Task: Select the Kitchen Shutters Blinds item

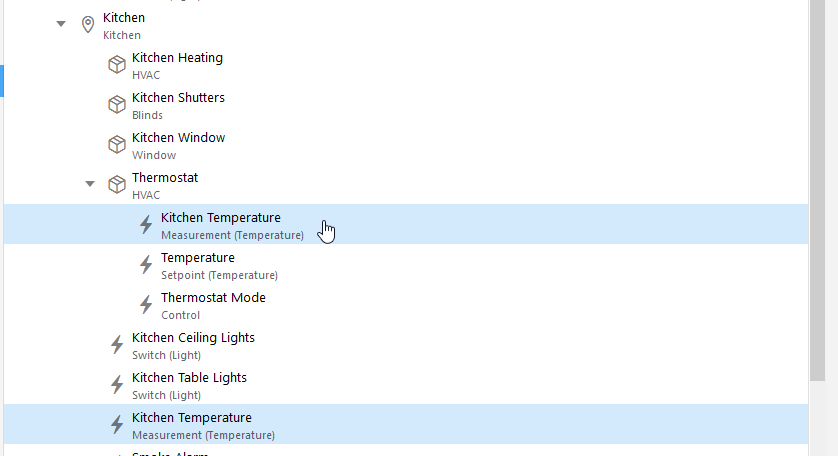Action: tap(178, 105)
